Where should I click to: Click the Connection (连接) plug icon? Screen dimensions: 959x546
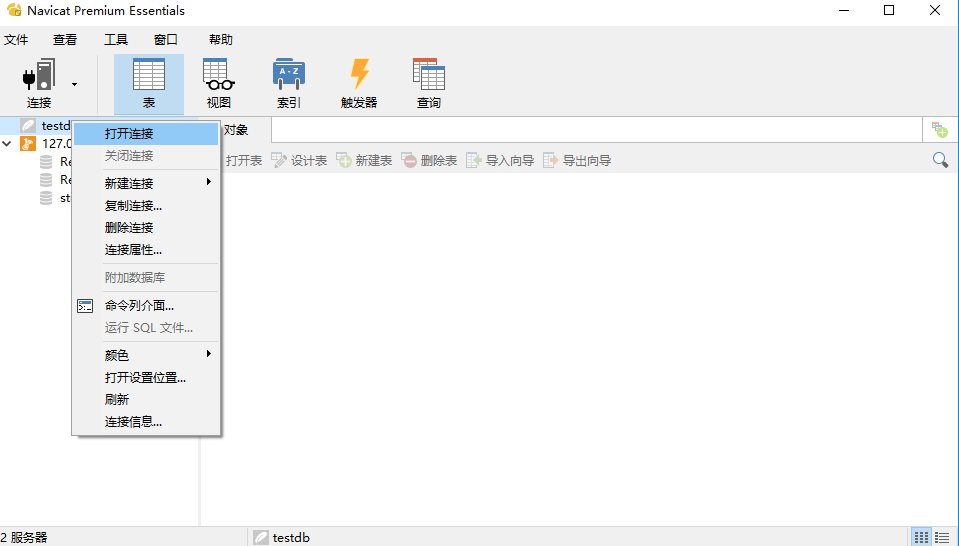click(x=39, y=75)
